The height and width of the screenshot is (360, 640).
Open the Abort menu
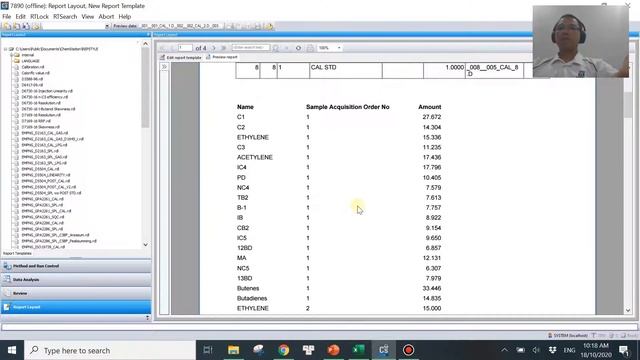[x=106, y=17]
